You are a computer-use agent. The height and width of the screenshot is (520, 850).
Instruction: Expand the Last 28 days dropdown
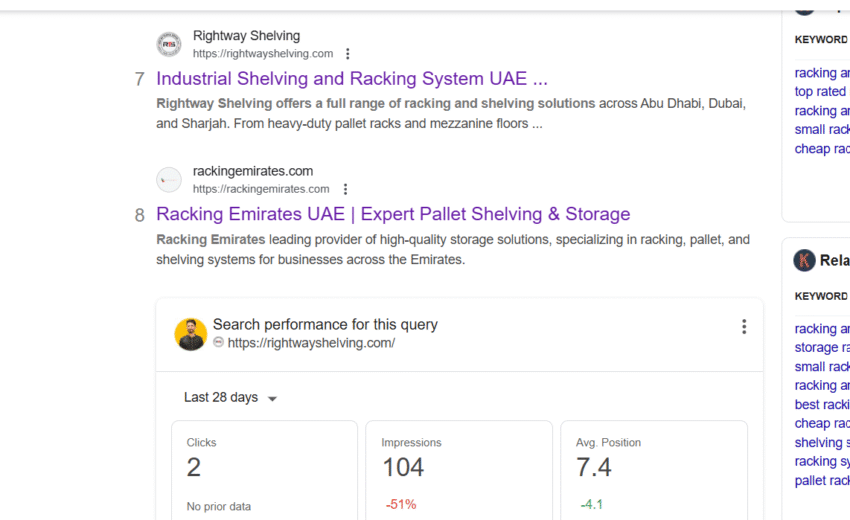(x=230, y=398)
